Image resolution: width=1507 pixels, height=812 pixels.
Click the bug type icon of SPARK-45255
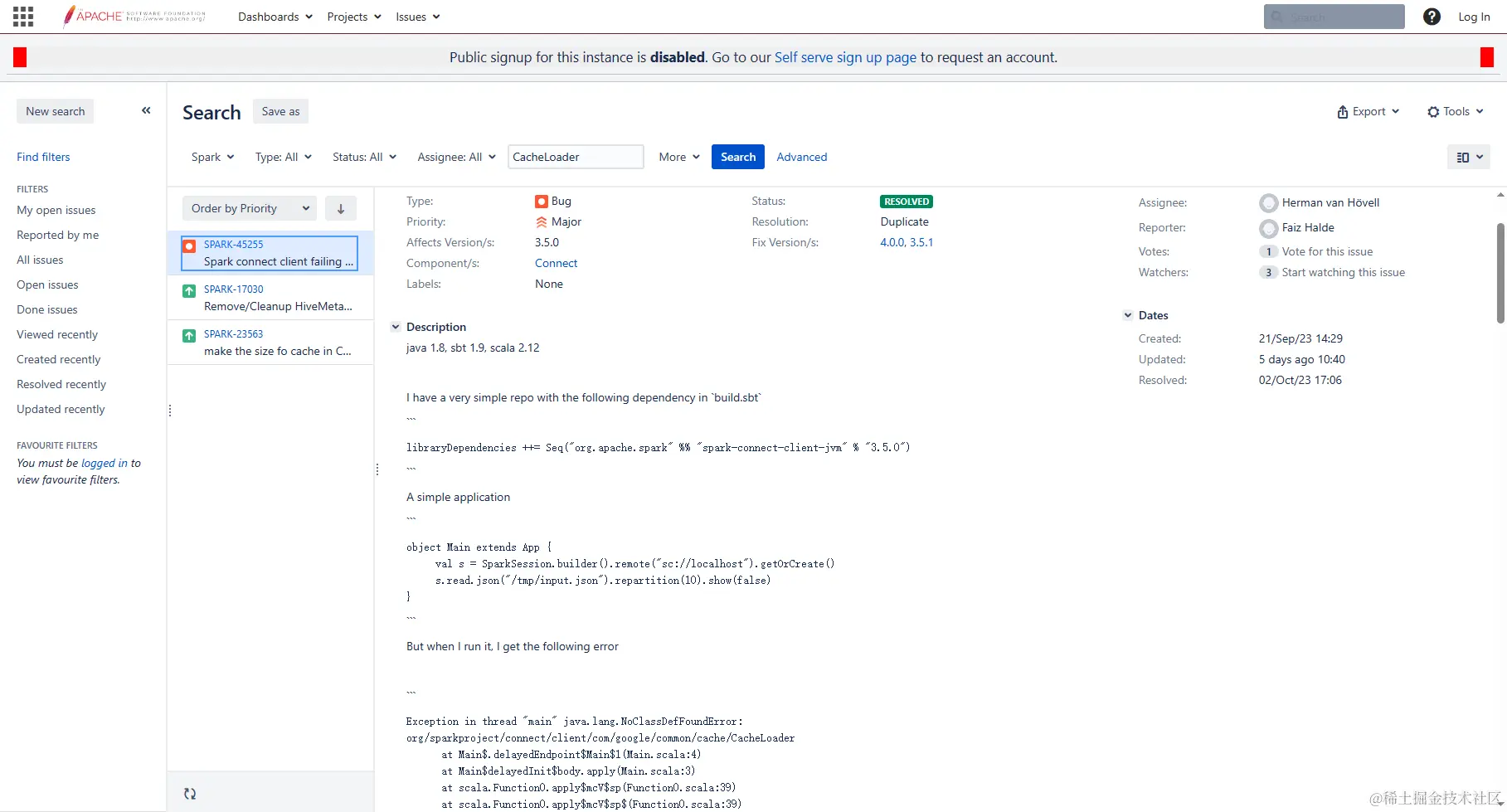click(189, 246)
